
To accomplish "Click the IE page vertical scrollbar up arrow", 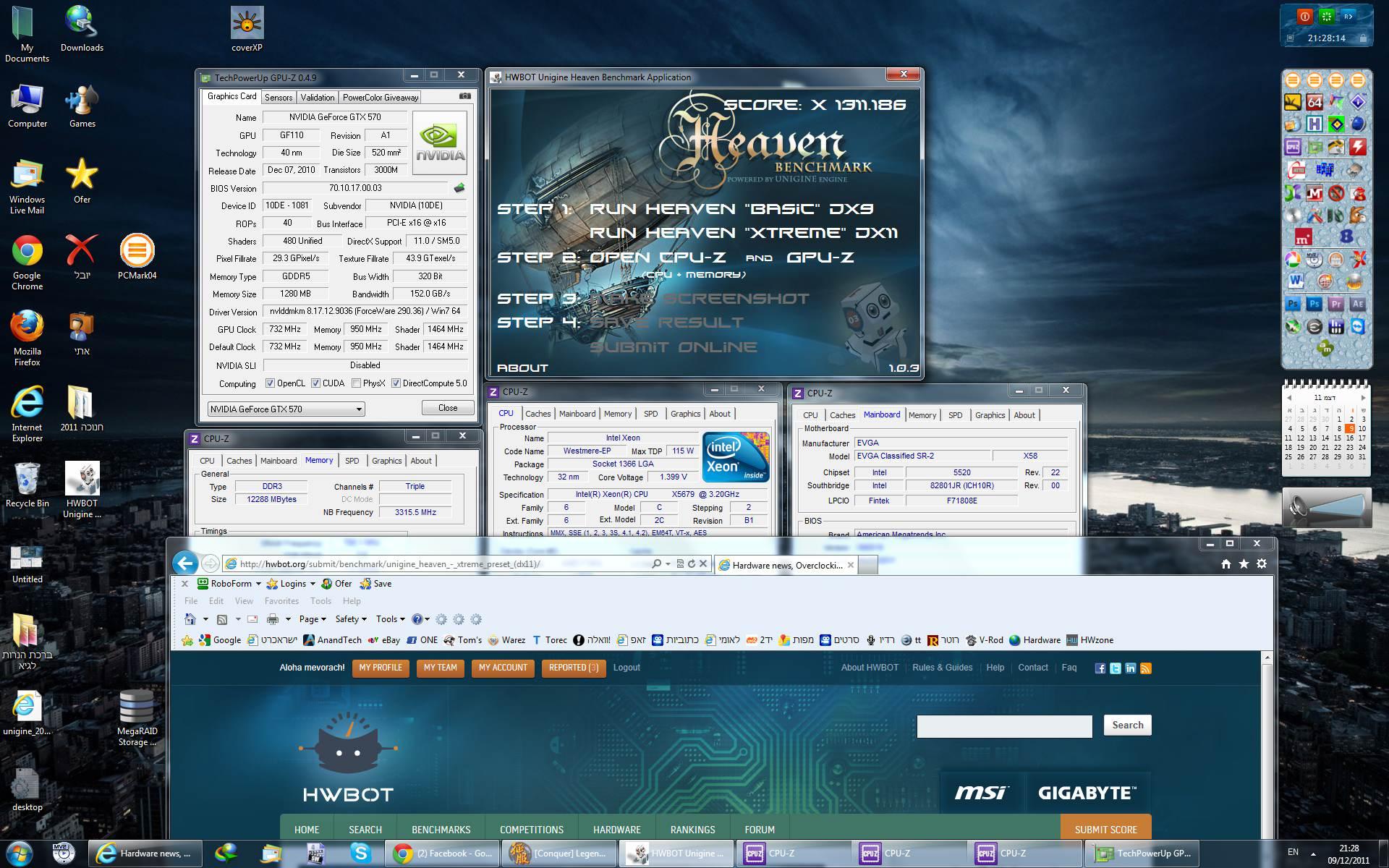I will click(x=1266, y=658).
